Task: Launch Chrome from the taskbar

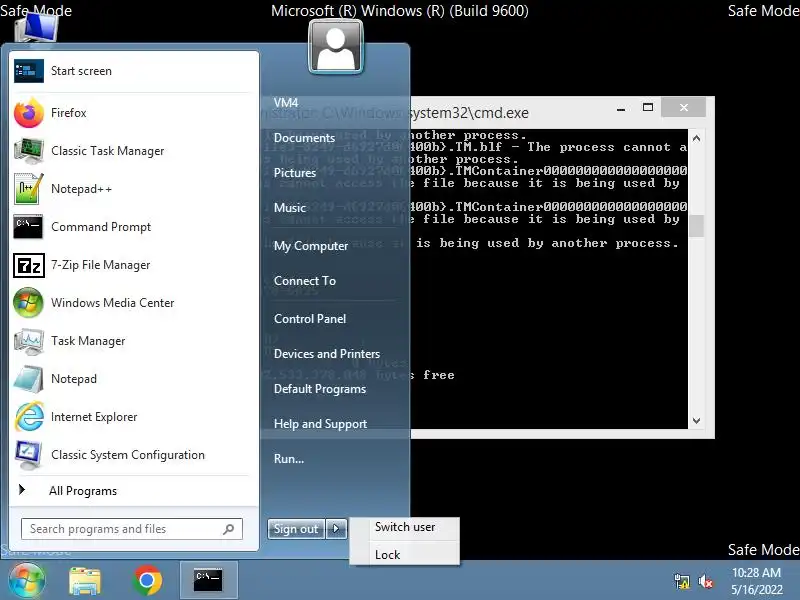Action: [147, 581]
